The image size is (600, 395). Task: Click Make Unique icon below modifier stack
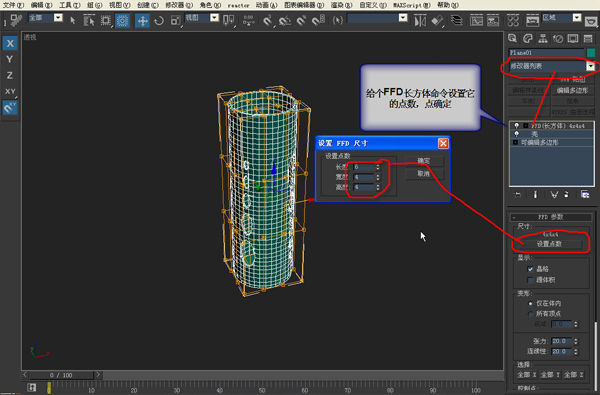554,195
